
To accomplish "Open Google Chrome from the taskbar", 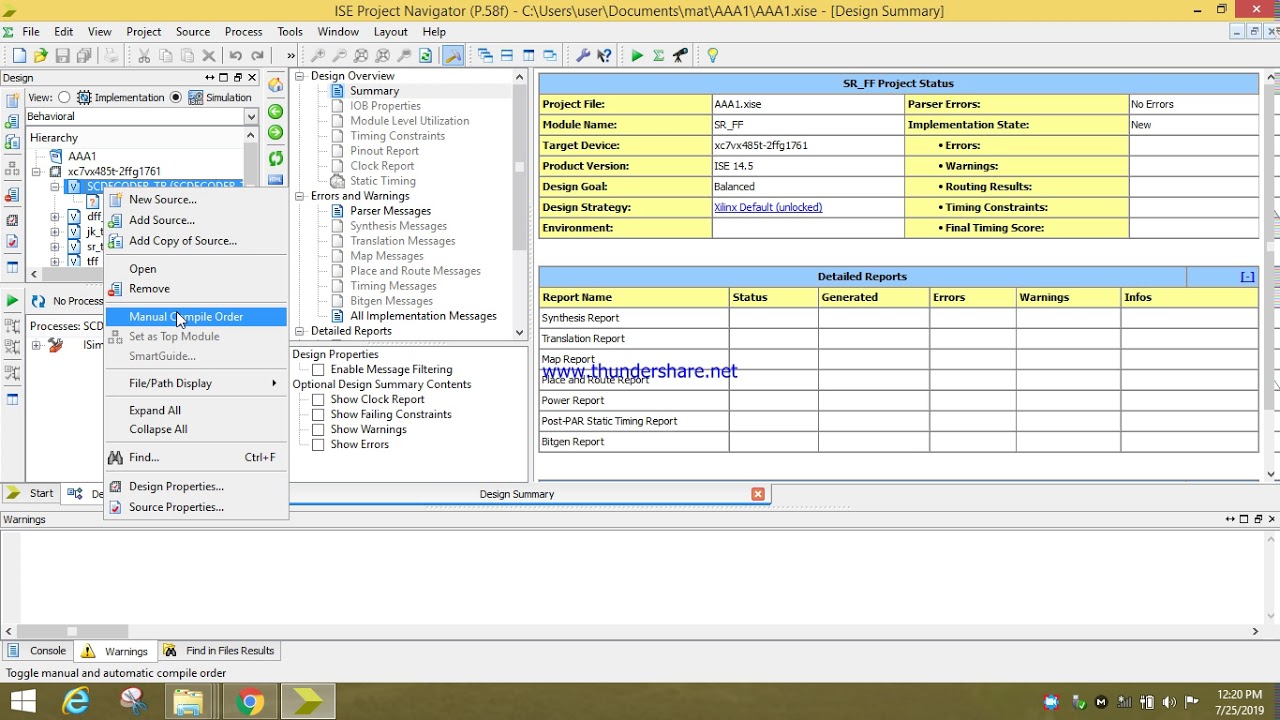I will click(x=249, y=702).
